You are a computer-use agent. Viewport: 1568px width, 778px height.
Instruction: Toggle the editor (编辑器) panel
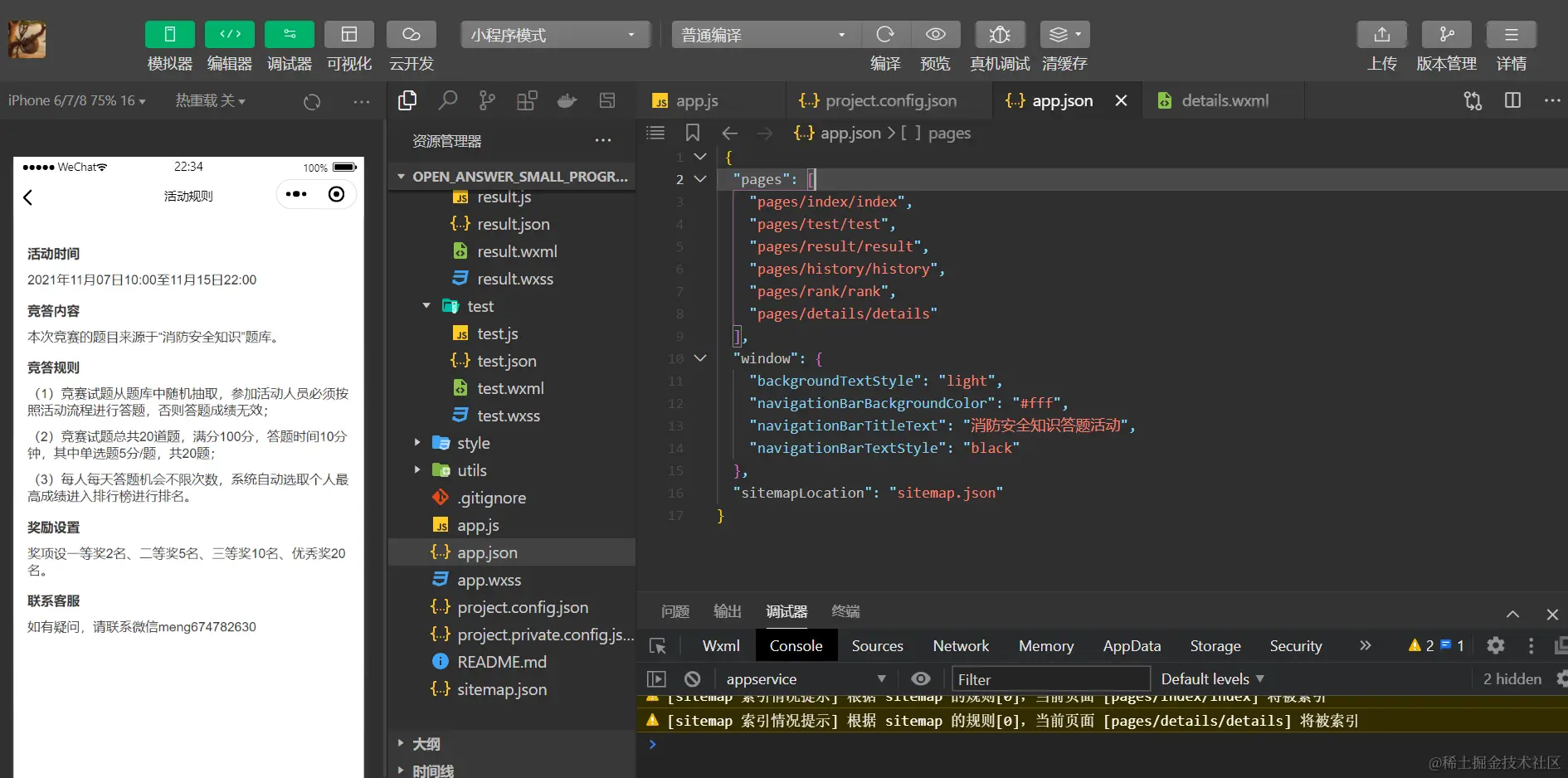coord(230,35)
